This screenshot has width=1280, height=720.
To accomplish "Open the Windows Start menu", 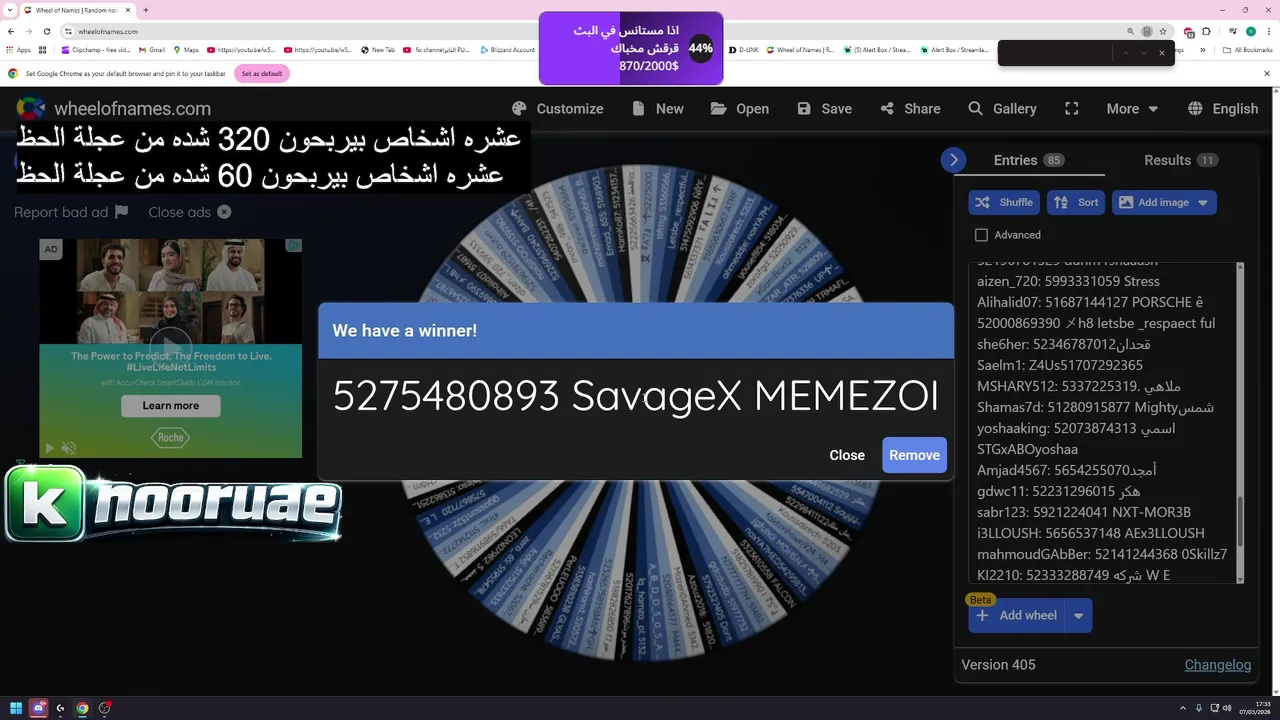I will (x=16, y=708).
